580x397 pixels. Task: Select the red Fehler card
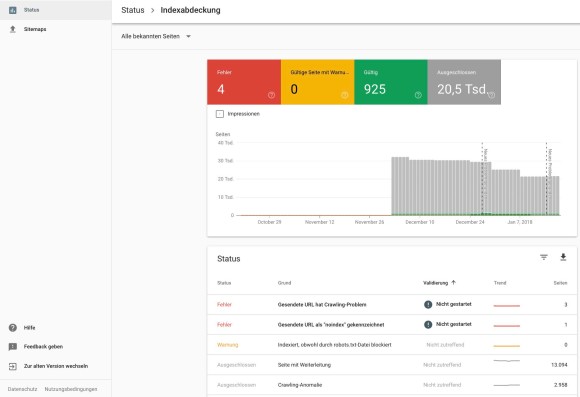pyautogui.click(x=244, y=82)
